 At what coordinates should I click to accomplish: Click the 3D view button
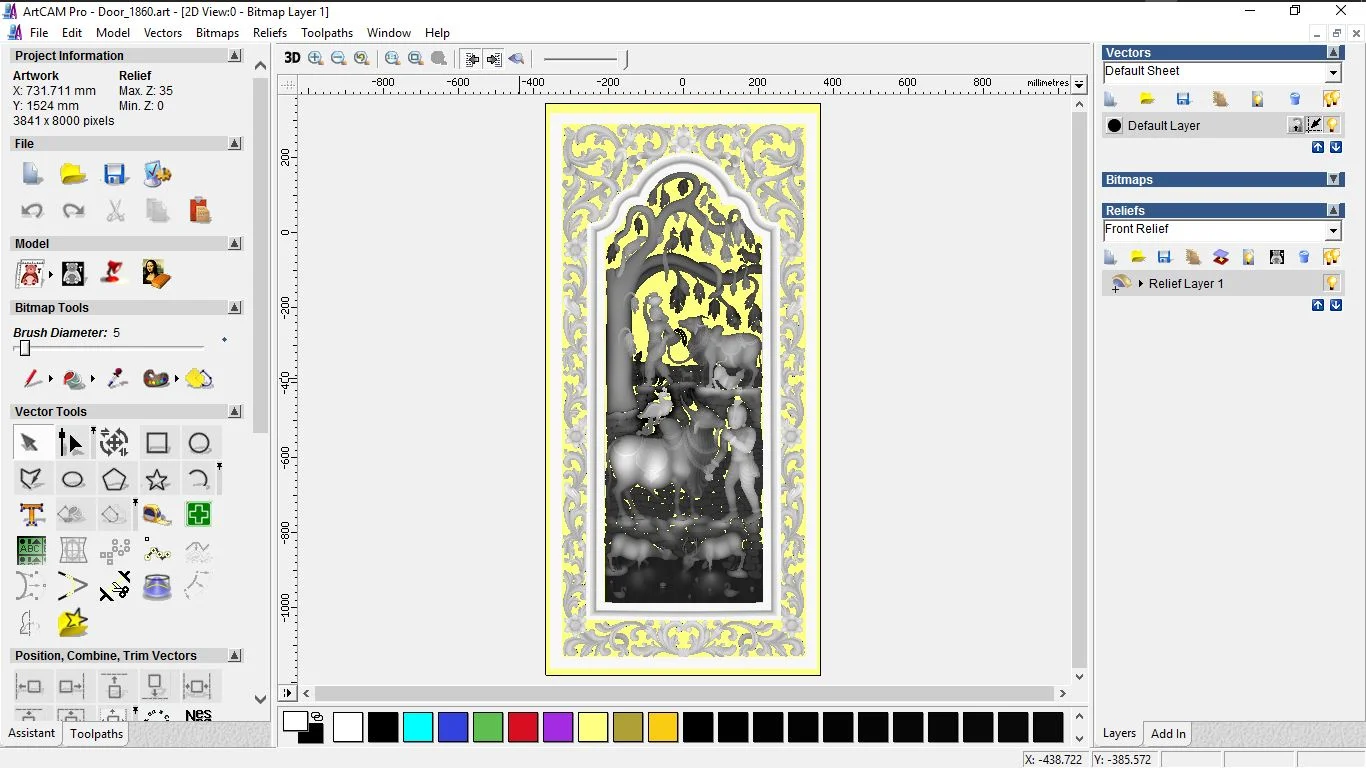click(291, 58)
